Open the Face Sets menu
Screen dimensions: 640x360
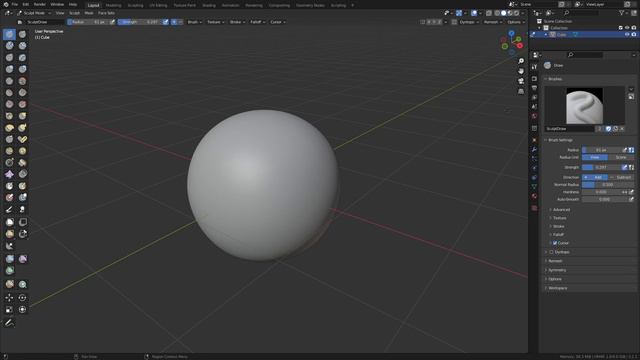tap(106, 13)
